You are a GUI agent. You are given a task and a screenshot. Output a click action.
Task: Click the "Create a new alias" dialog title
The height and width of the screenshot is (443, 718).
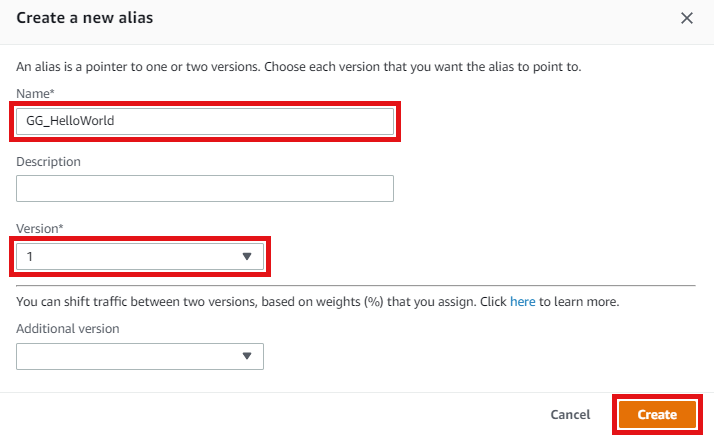(85, 18)
